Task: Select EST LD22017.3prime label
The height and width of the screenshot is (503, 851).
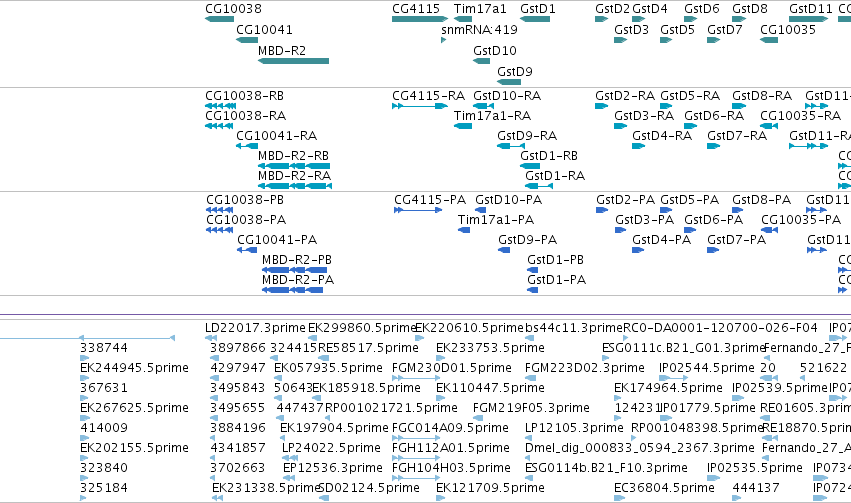Action: pos(256,328)
